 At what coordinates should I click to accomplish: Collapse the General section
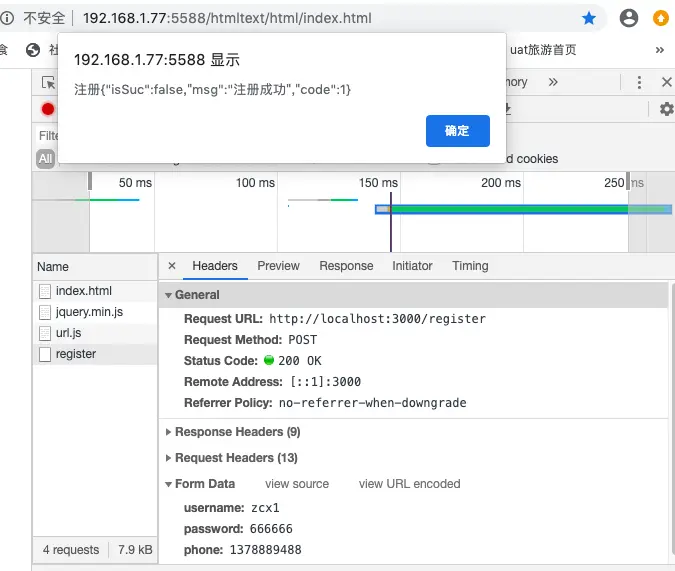point(168,295)
